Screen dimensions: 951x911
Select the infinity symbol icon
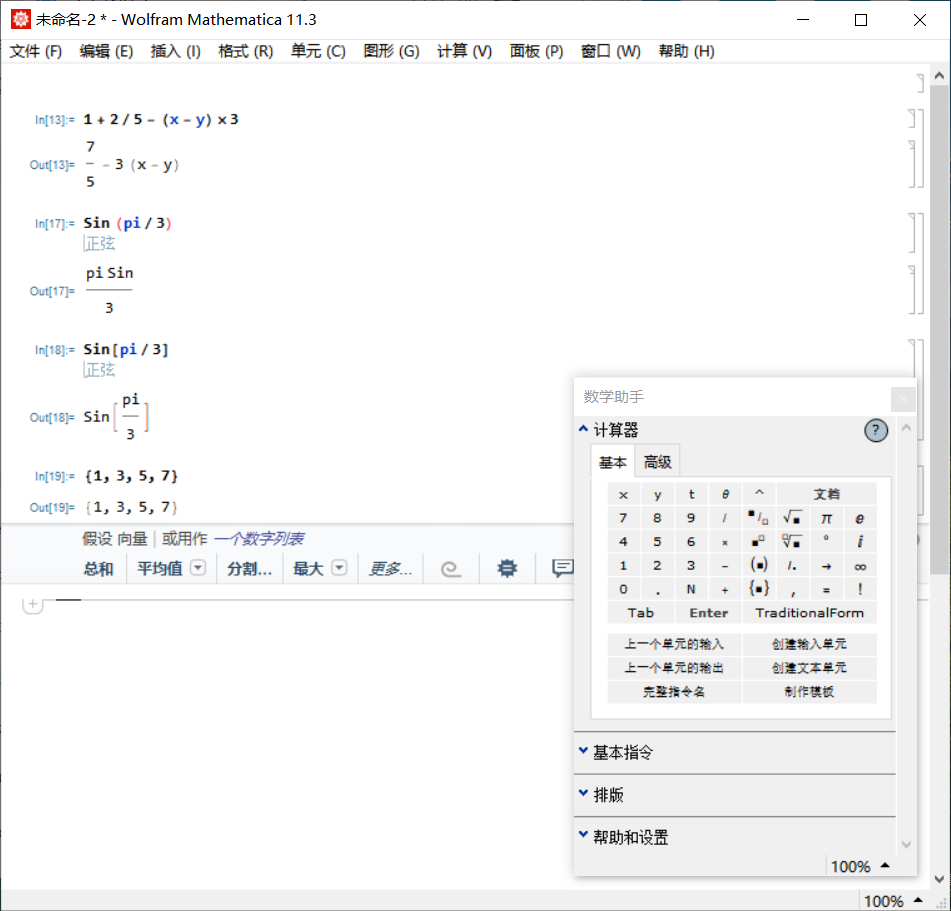(860, 565)
